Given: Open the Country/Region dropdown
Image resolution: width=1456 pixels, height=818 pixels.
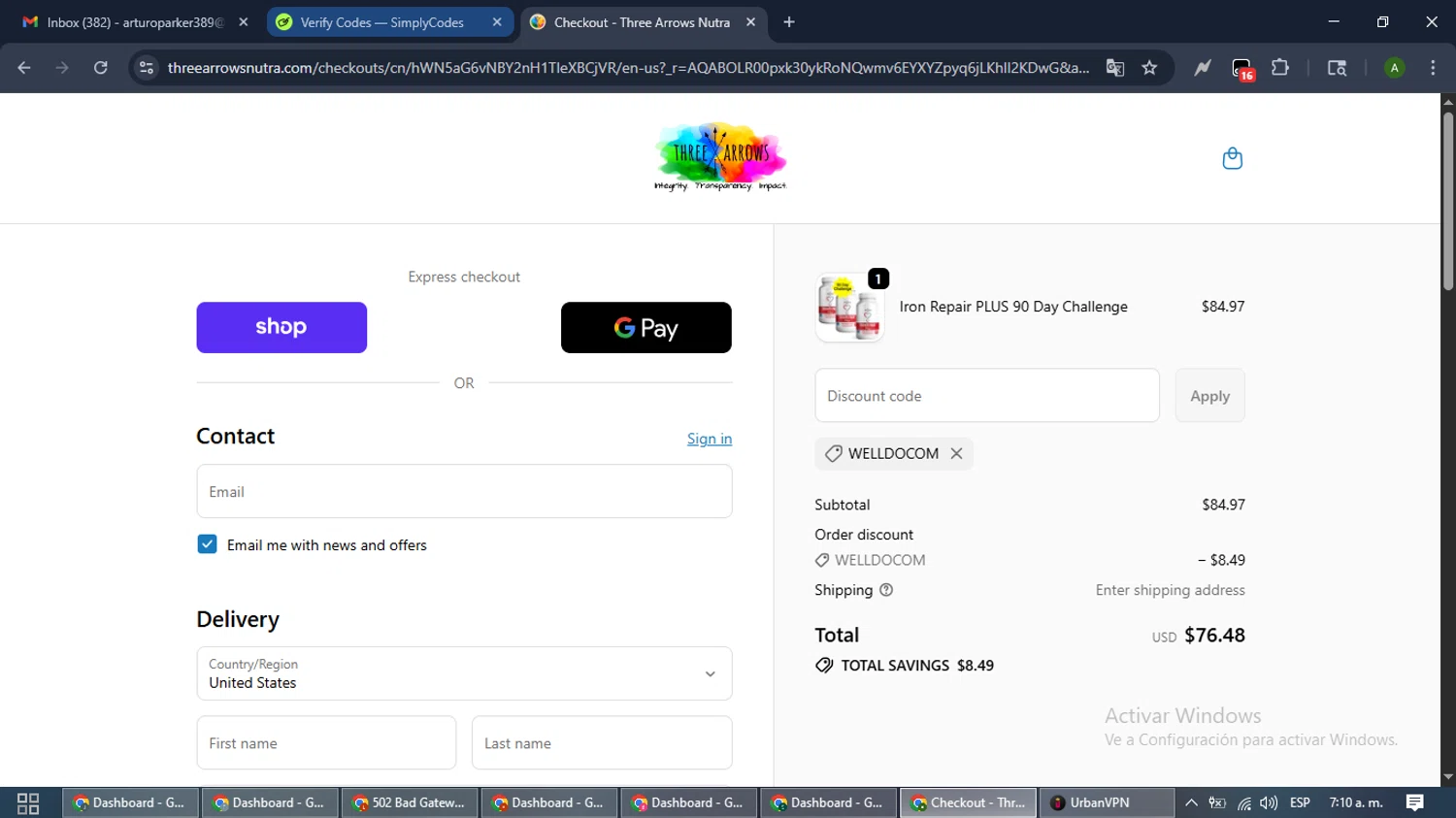Looking at the screenshot, I should (x=464, y=673).
